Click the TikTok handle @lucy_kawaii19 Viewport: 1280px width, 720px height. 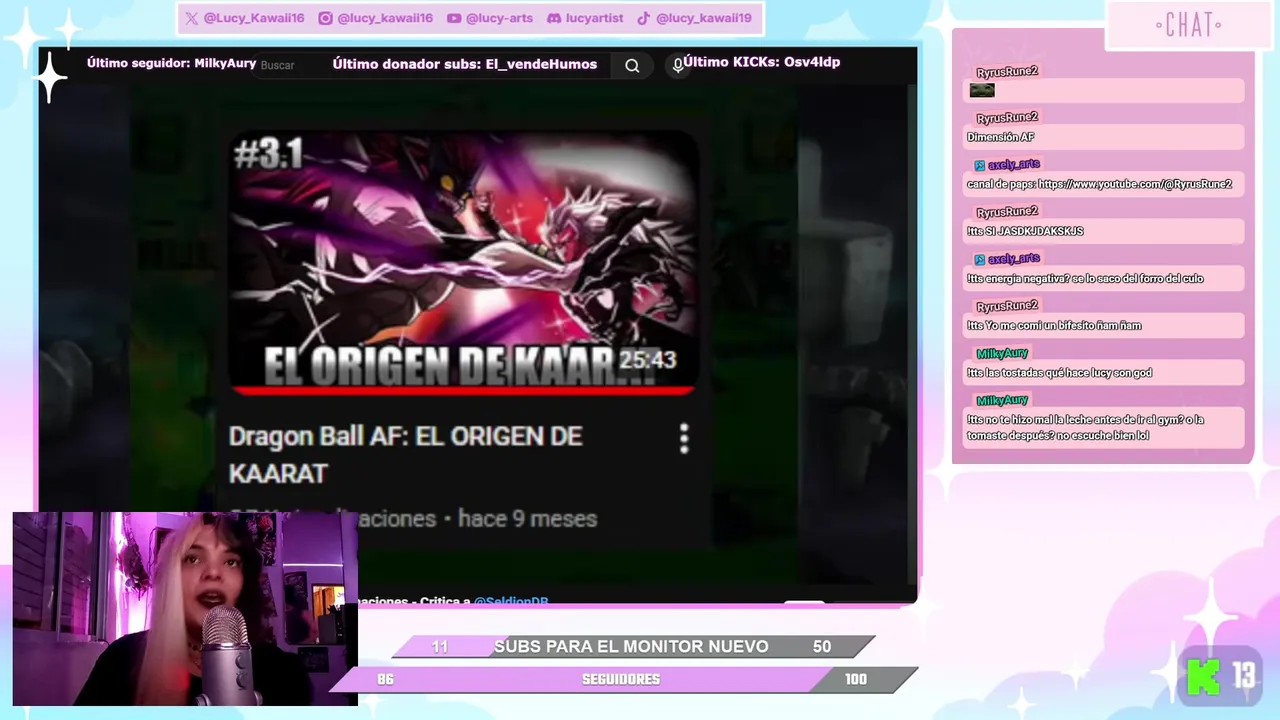coord(704,18)
